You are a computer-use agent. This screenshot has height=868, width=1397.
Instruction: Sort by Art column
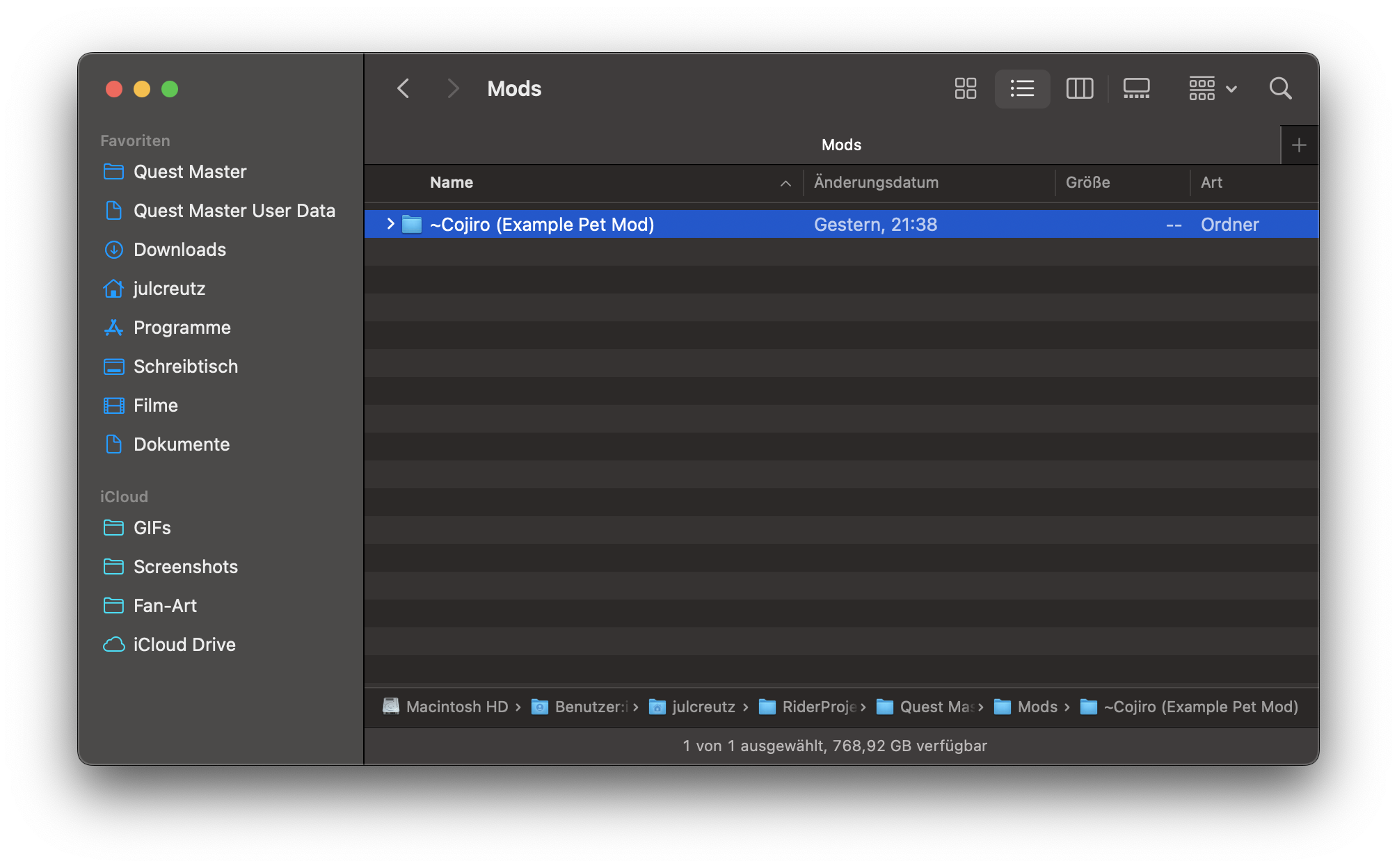[1211, 182]
